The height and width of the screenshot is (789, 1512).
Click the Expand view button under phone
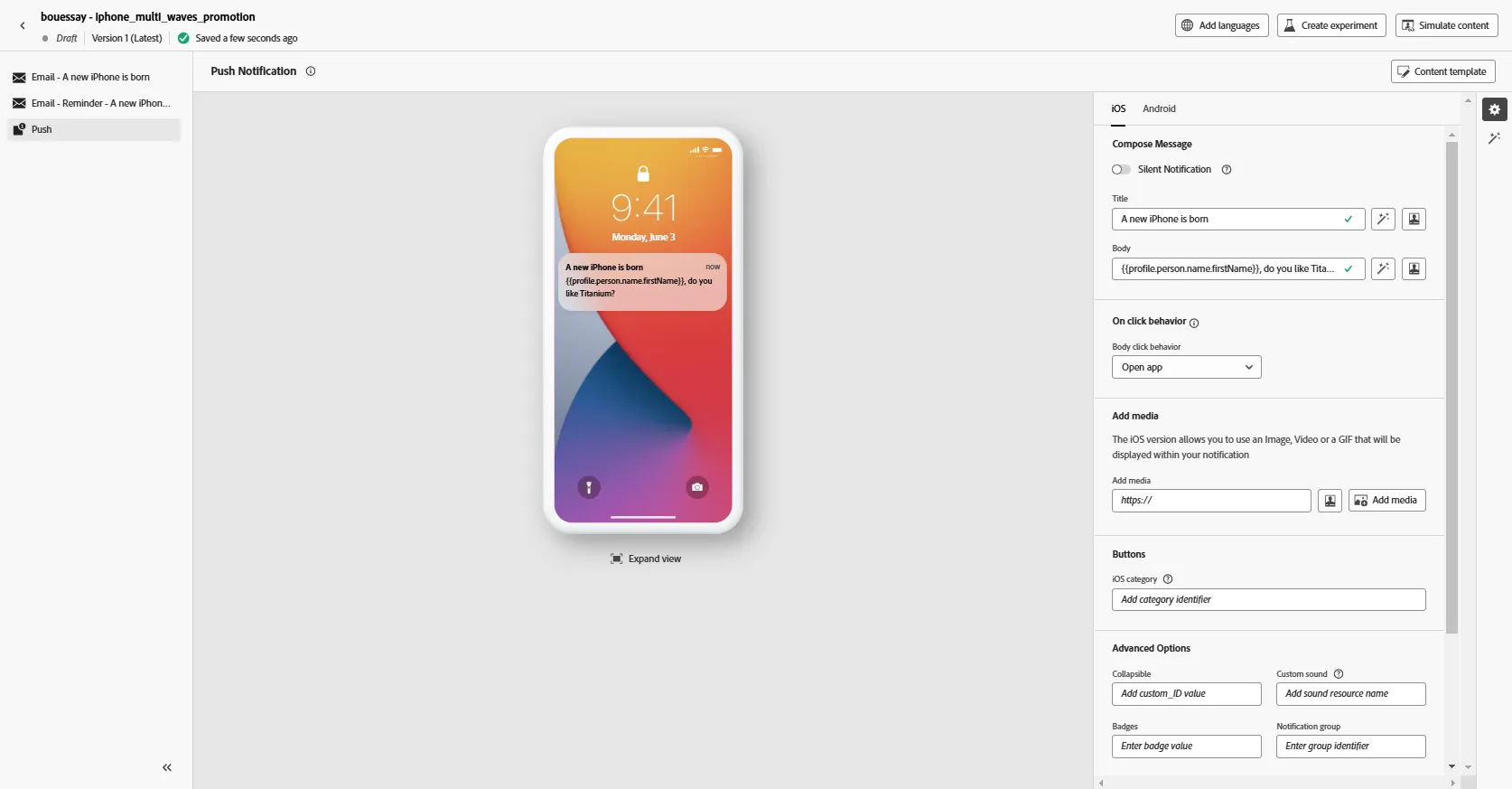click(646, 559)
